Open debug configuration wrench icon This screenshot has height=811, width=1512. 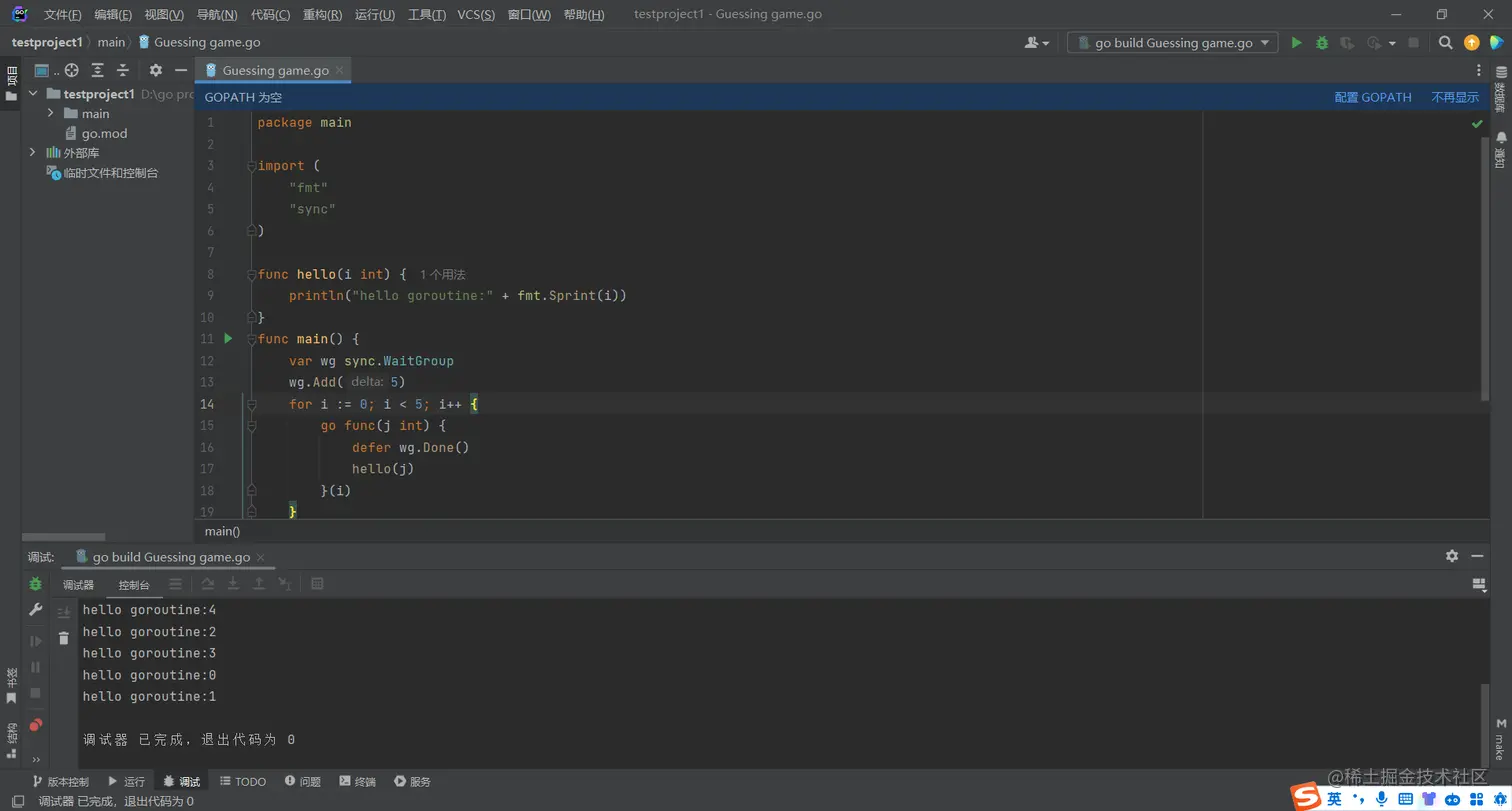point(36,610)
